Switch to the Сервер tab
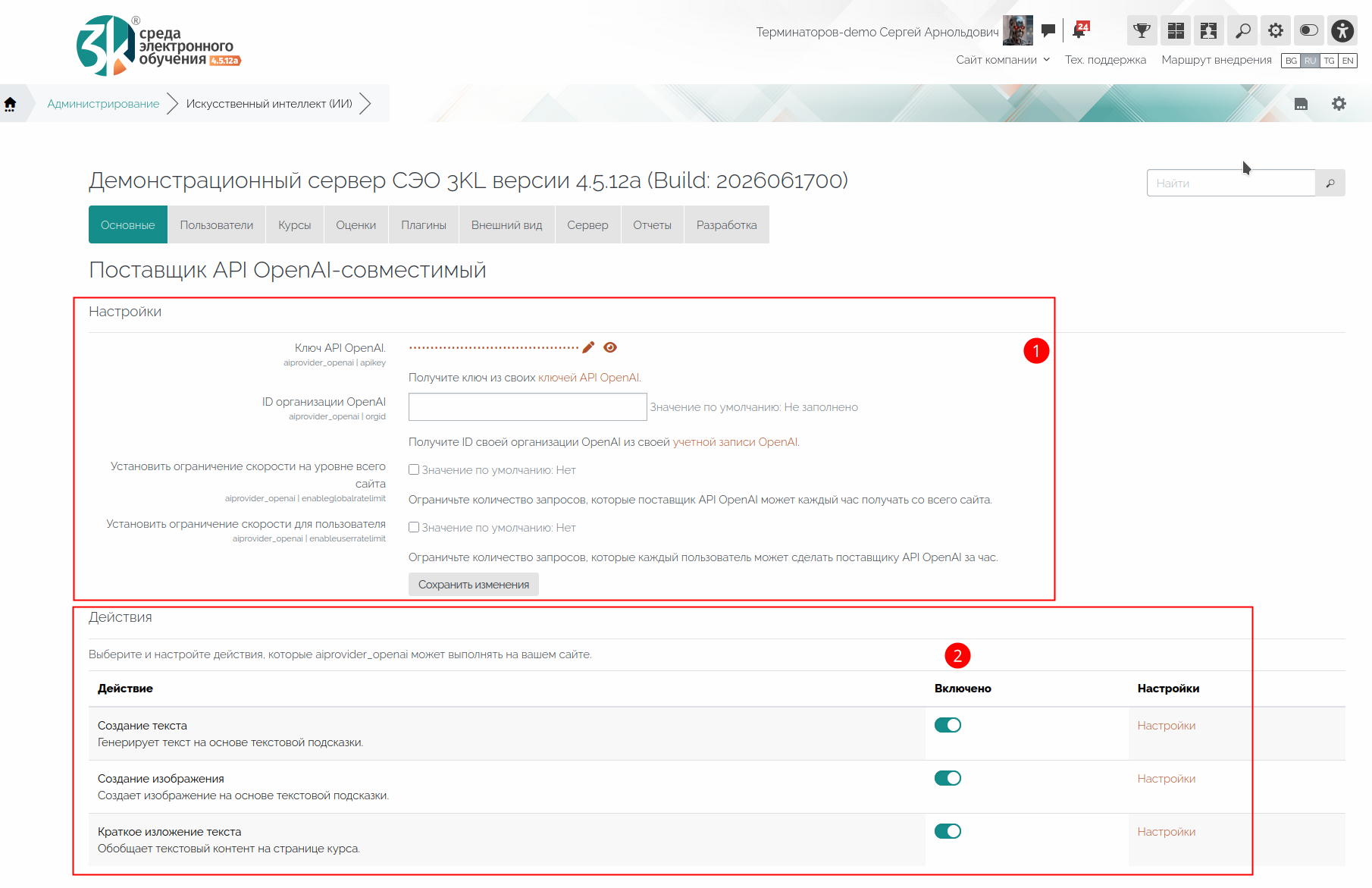 pyautogui.click(x=587, y=224)
